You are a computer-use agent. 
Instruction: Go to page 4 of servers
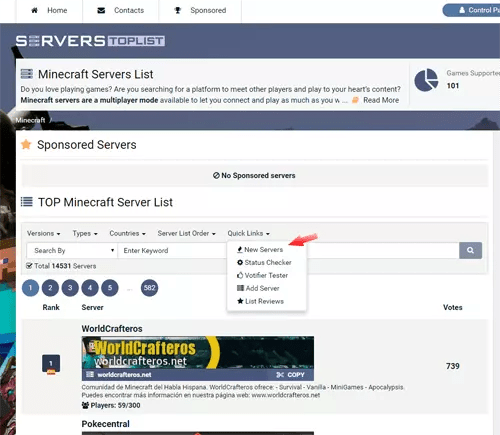point(90,288)
